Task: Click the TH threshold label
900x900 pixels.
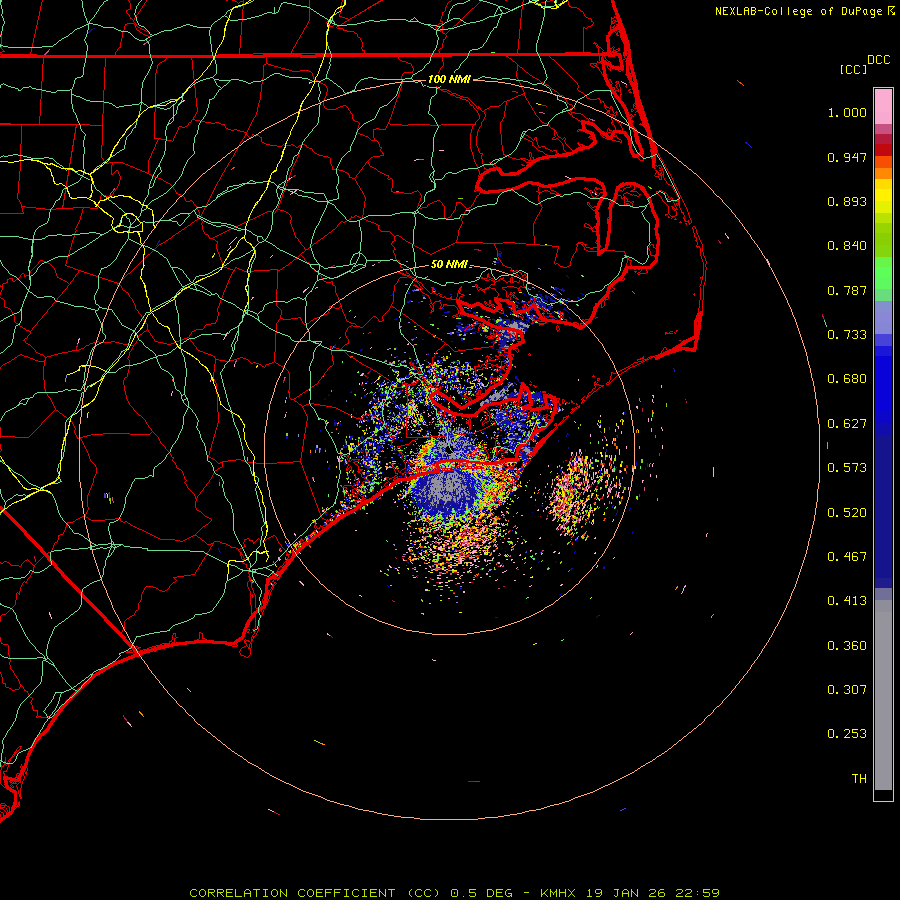Action: tap(859, 779)
